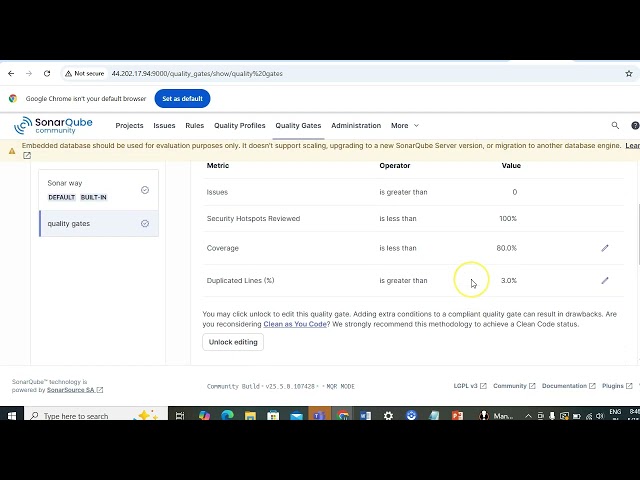The height and width of the screenshot is (480, 640).
Task: Open the LGPL v3 footer link
Action: pos(470,386)
